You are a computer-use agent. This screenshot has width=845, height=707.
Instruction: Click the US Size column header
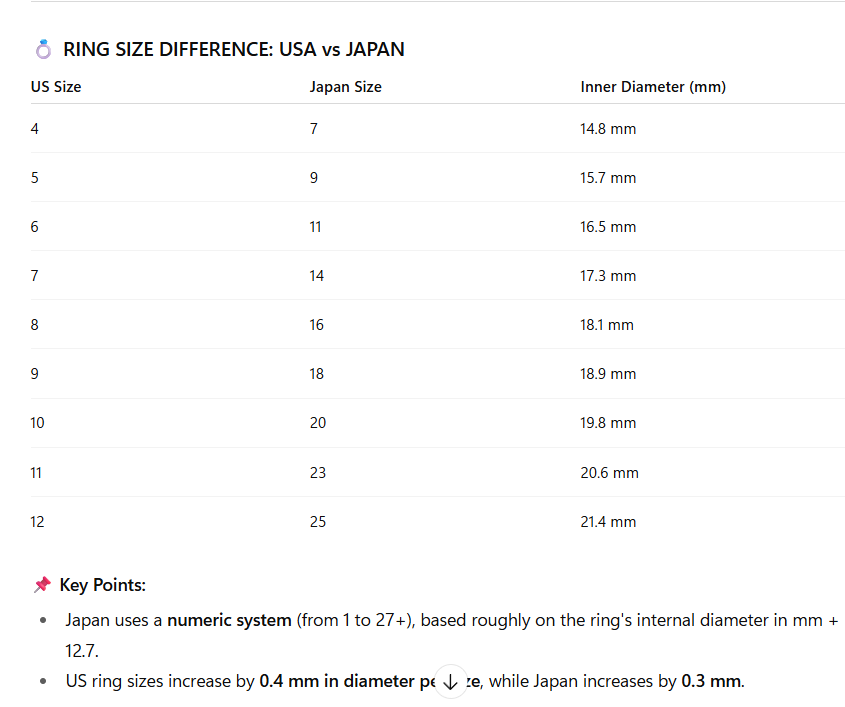coord(56,87)
